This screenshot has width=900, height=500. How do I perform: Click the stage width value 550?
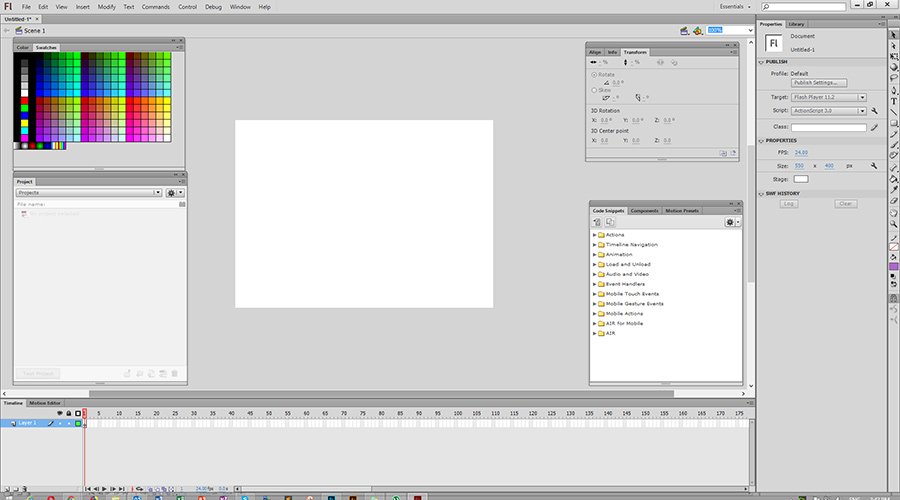pos(799,166)
